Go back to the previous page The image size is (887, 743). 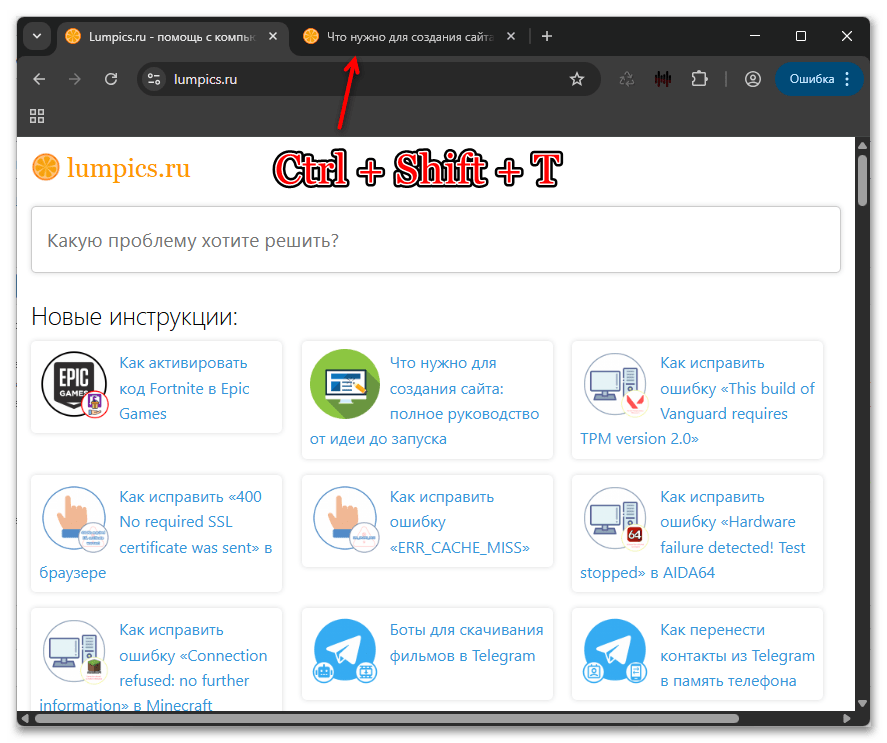tap(39, 79)
